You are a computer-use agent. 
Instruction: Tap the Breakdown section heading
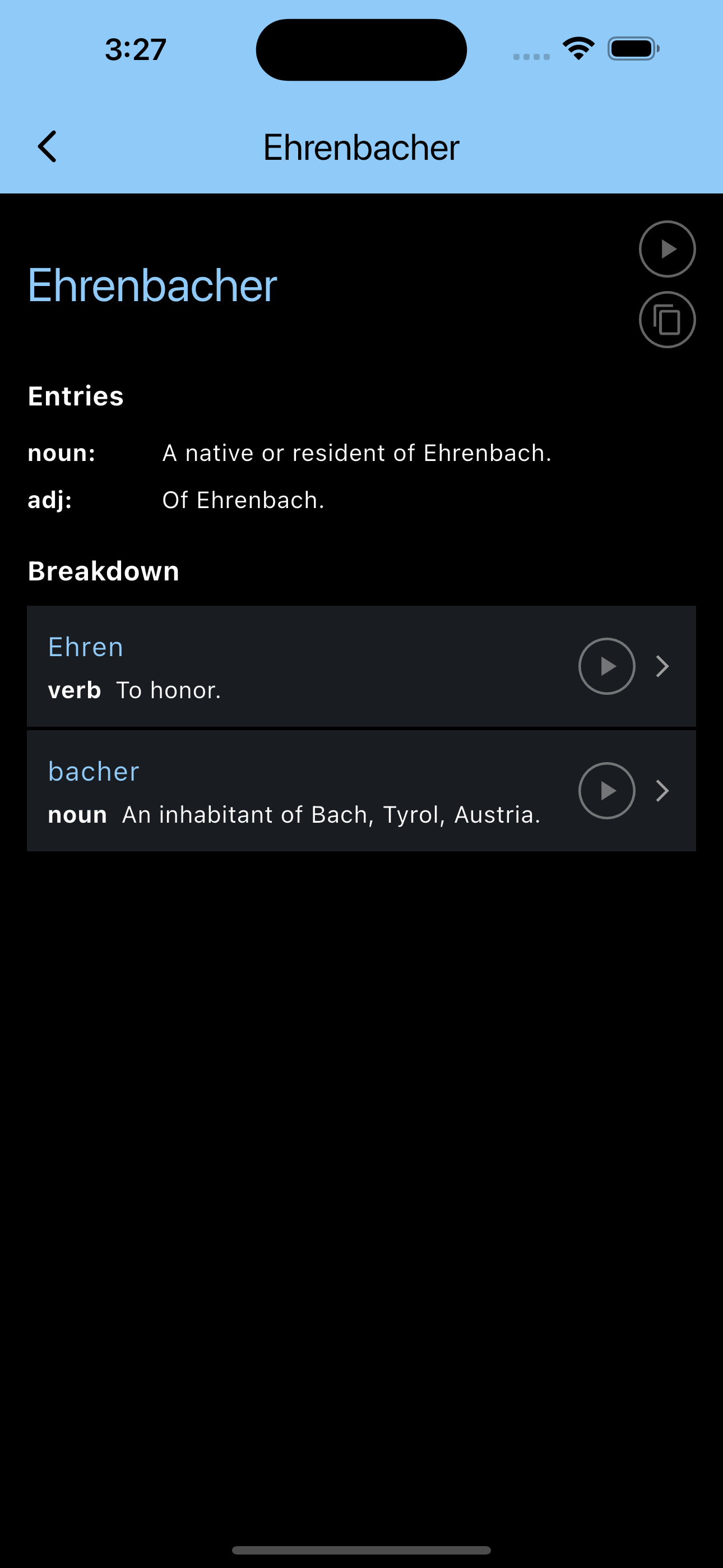[104, 571]
